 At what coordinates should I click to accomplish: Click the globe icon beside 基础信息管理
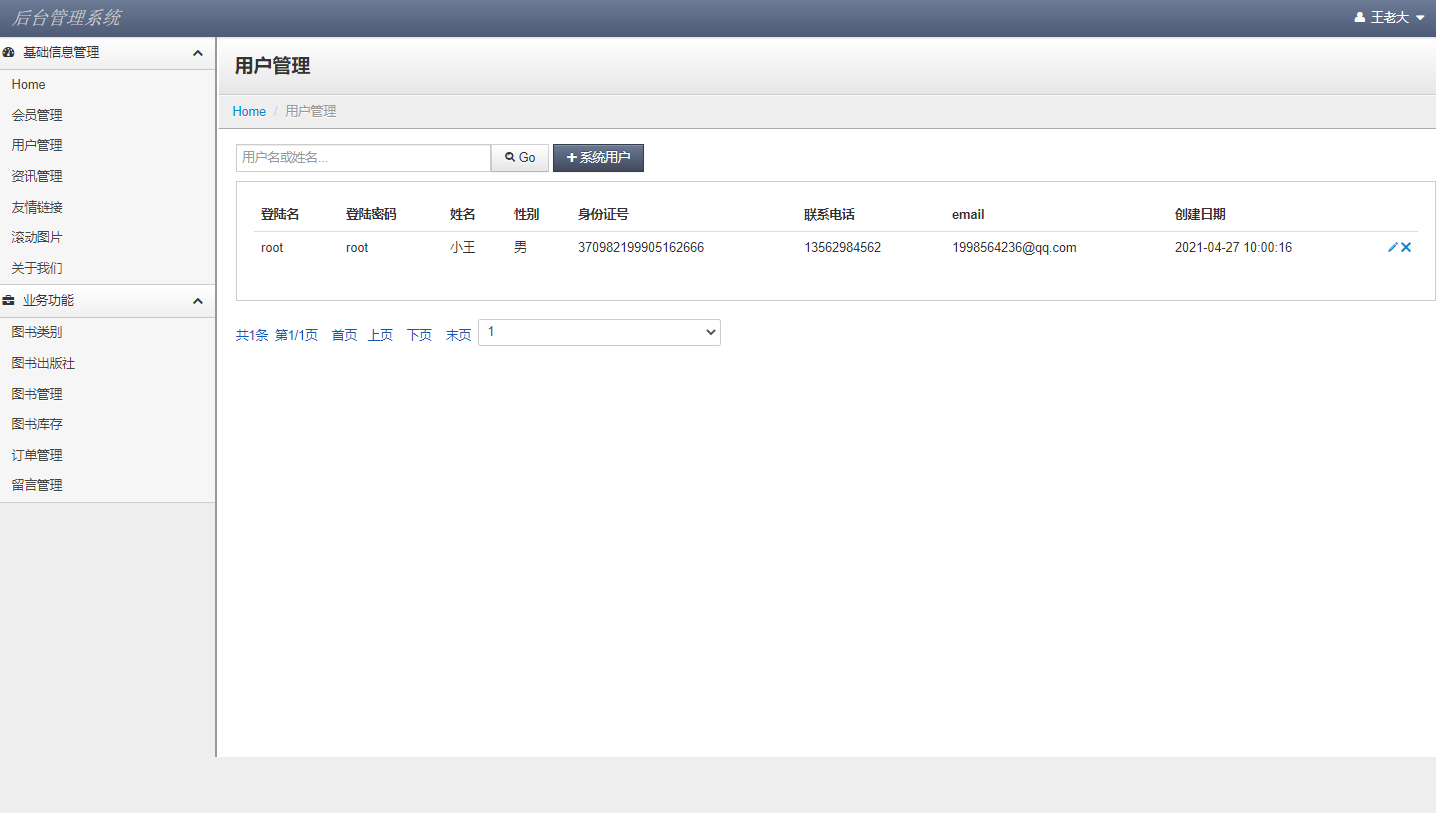pos(9,51)
